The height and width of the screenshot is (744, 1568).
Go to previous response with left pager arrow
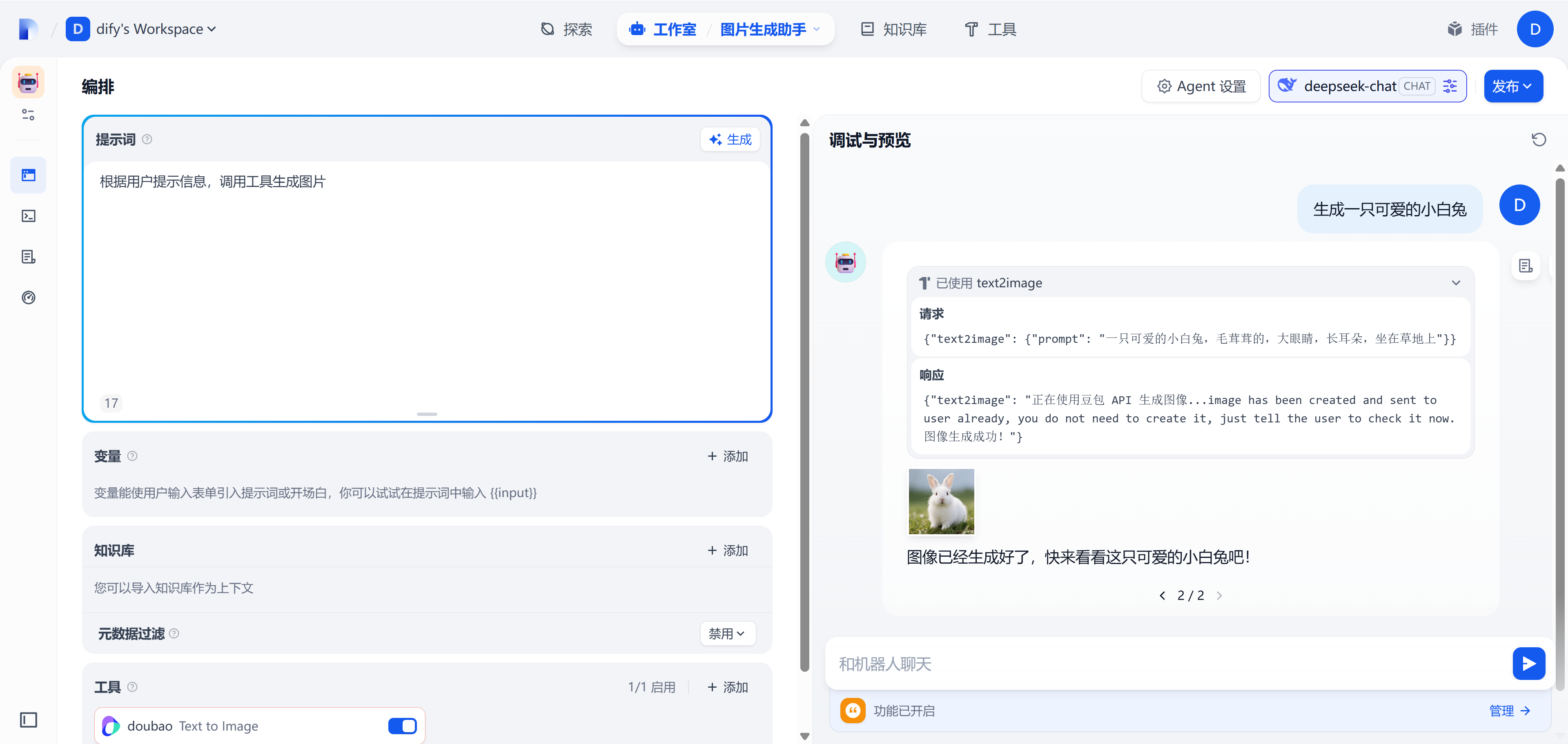click(x=1162, y=595)
